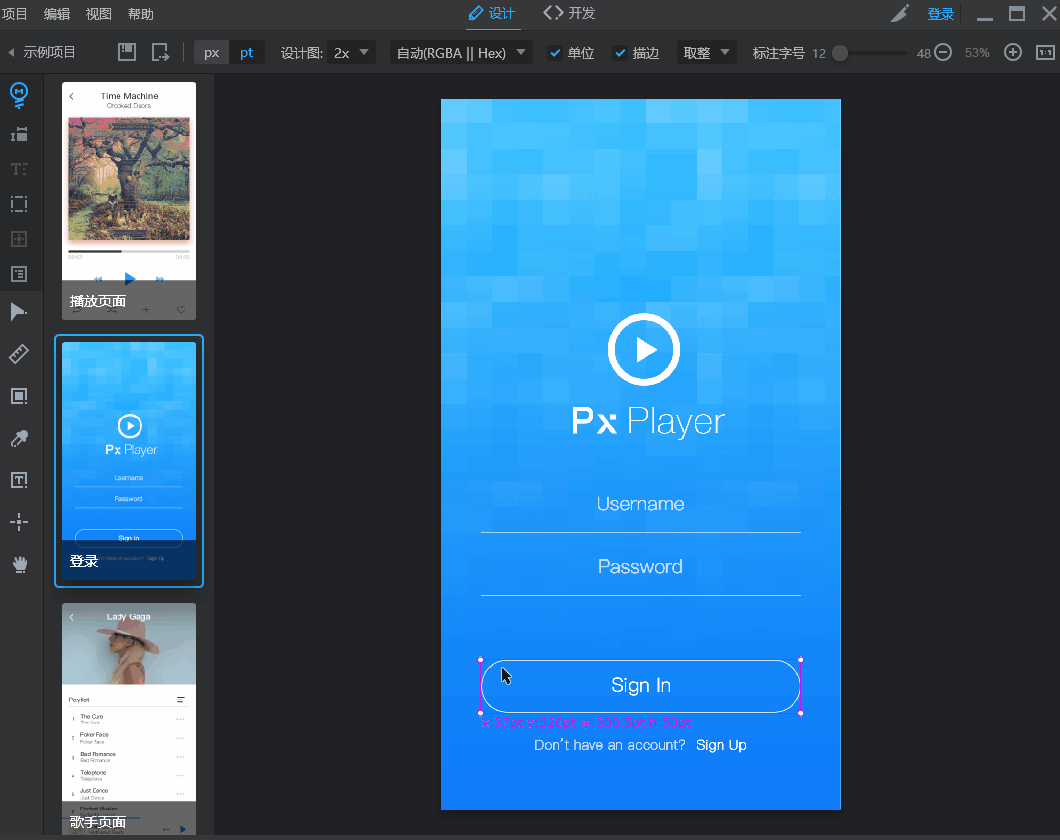This screenshot has width=1060, height=840.
Task: Select the list notes tool icon
Action: (x=19, y=274)
